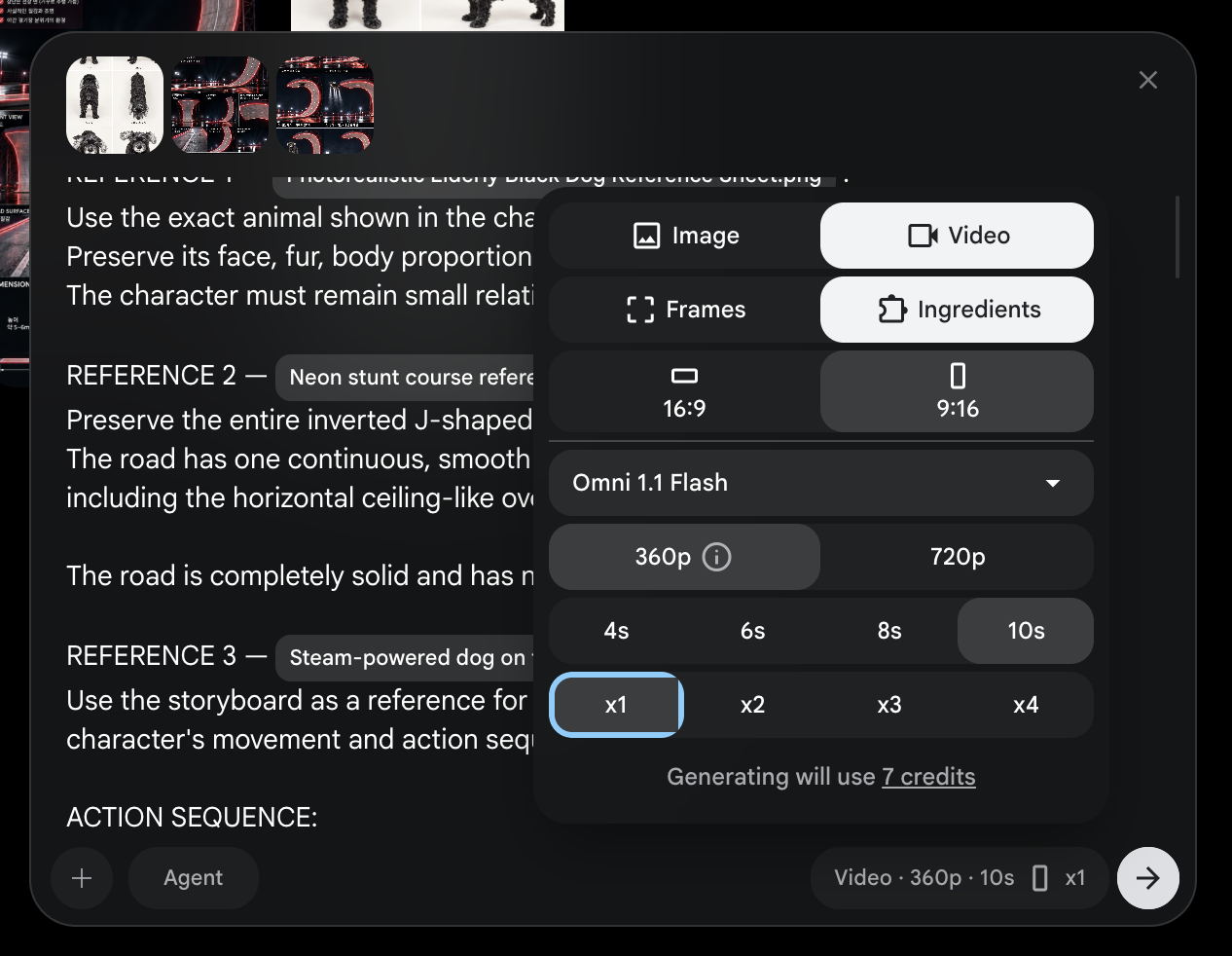
Task: Select Video generation mode
Action: tap(958, 236)
